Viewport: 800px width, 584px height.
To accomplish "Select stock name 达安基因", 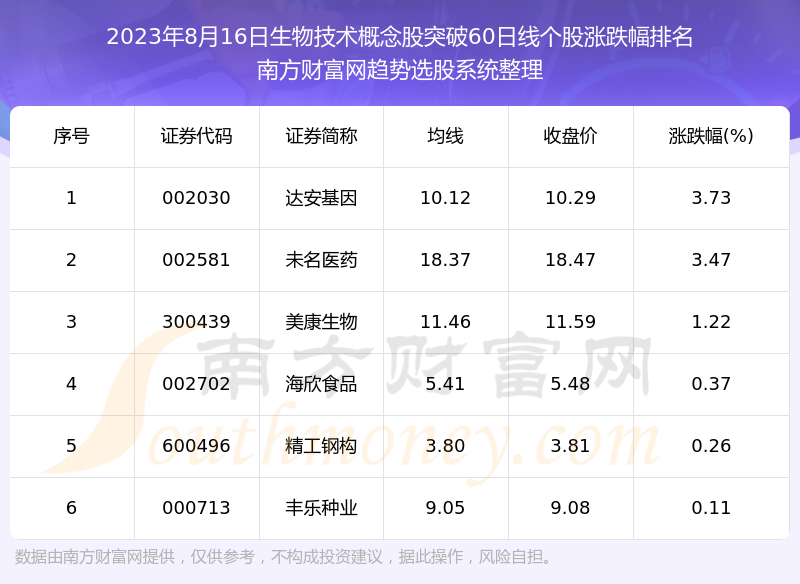I will 321,198.
